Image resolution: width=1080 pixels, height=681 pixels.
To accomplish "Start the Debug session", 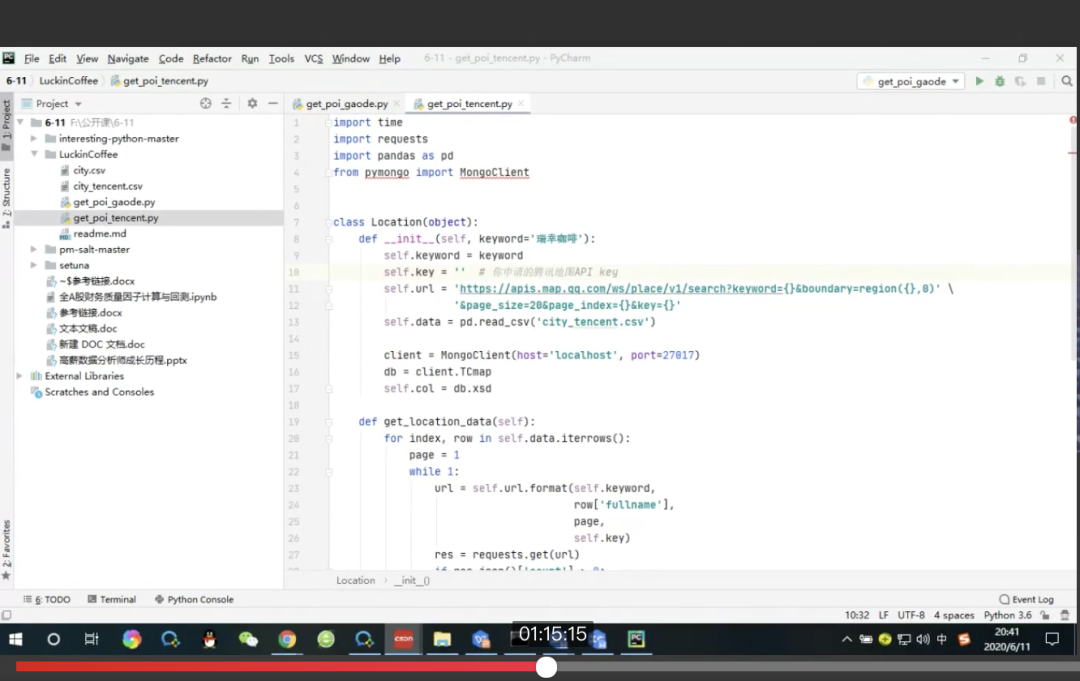I will [x=998, y=81].
